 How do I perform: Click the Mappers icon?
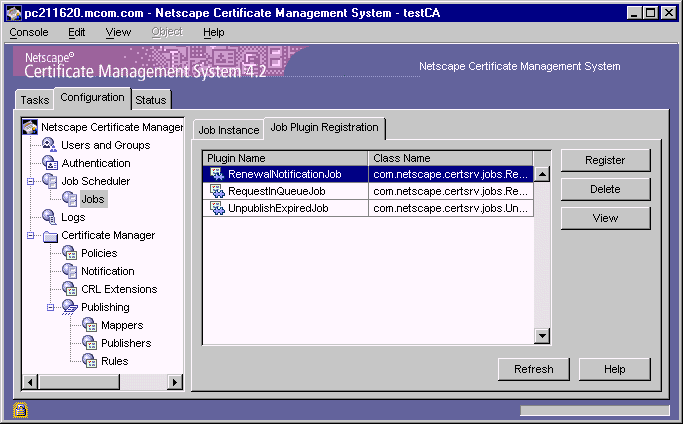pyautogui.click(x=89, y=325)
